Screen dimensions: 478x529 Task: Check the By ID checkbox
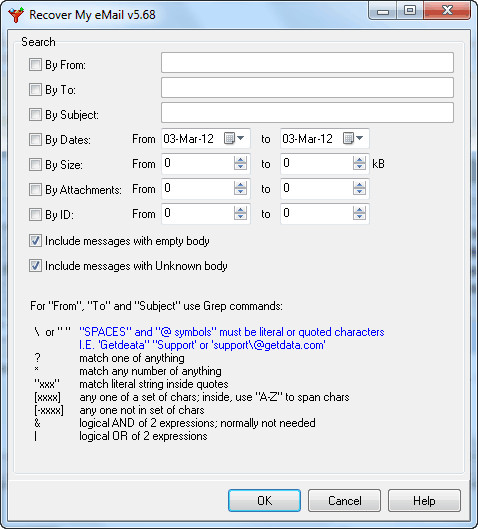[35, 215]
